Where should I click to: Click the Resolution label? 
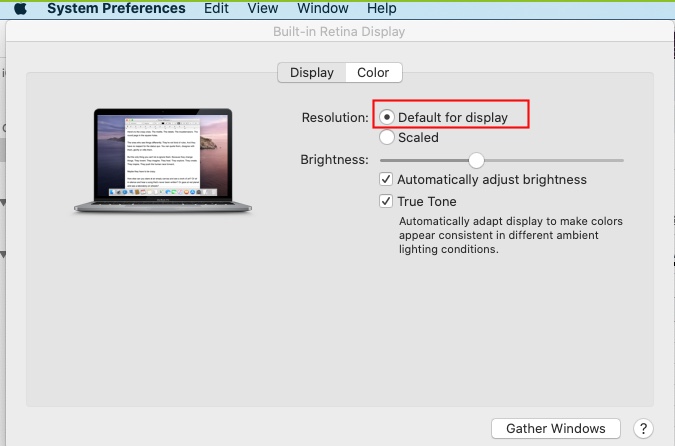(335, 117)
